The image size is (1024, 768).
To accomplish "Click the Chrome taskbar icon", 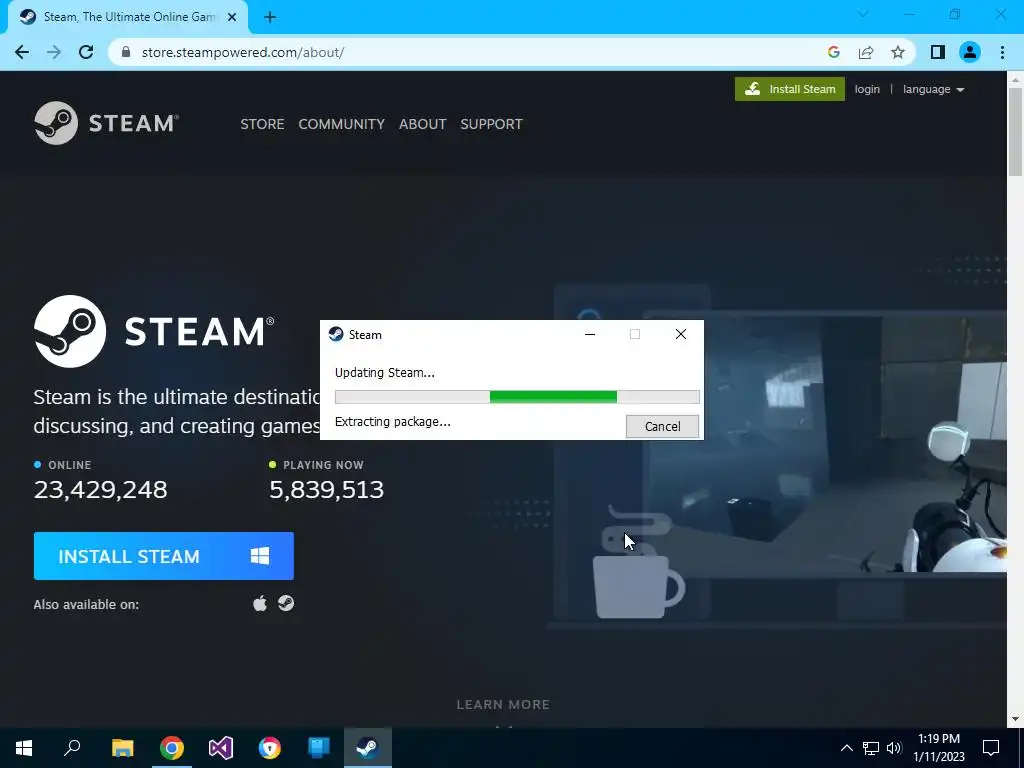I will (172, 748).
